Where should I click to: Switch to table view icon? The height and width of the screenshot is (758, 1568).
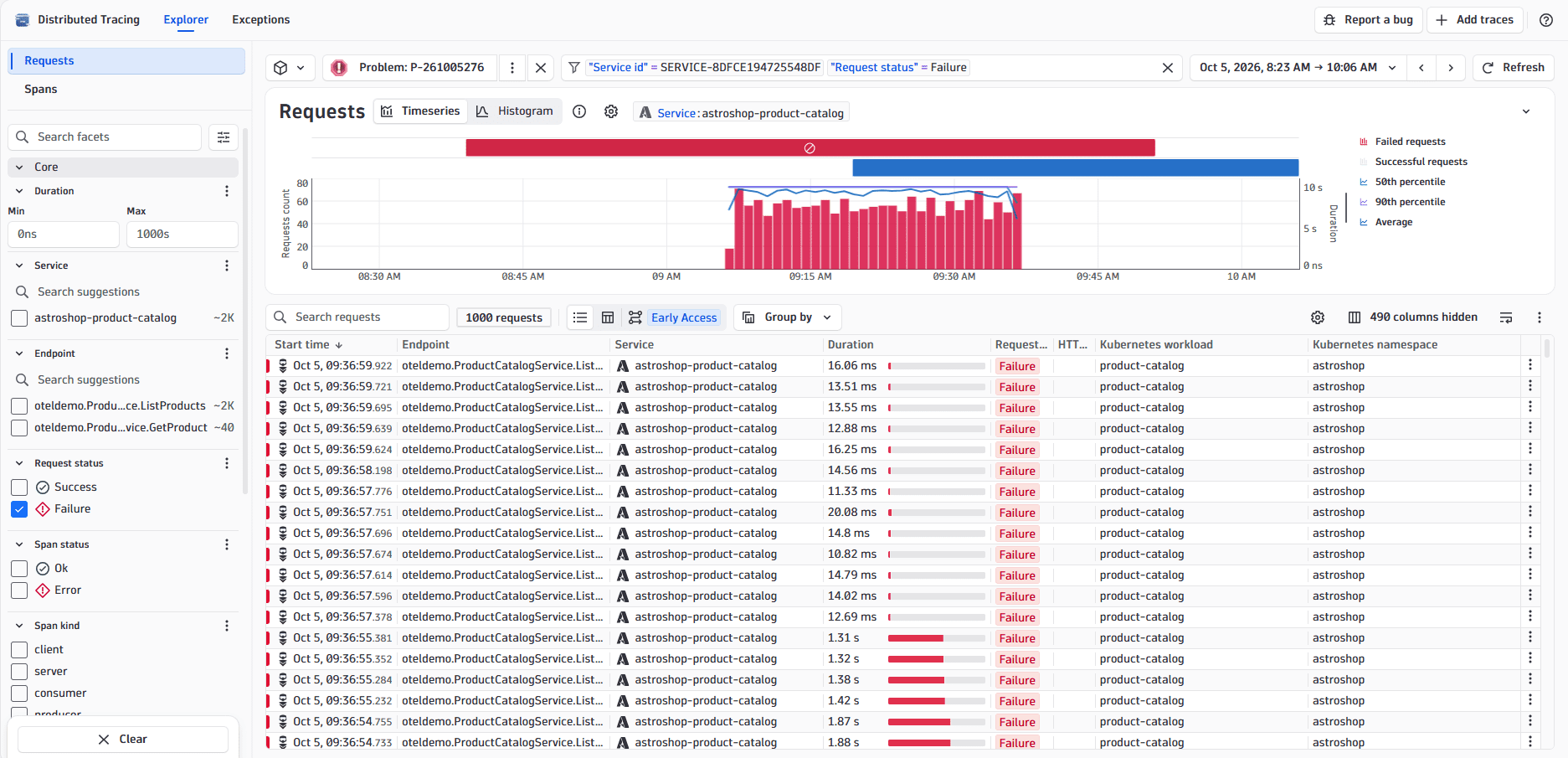coord(608,317)
